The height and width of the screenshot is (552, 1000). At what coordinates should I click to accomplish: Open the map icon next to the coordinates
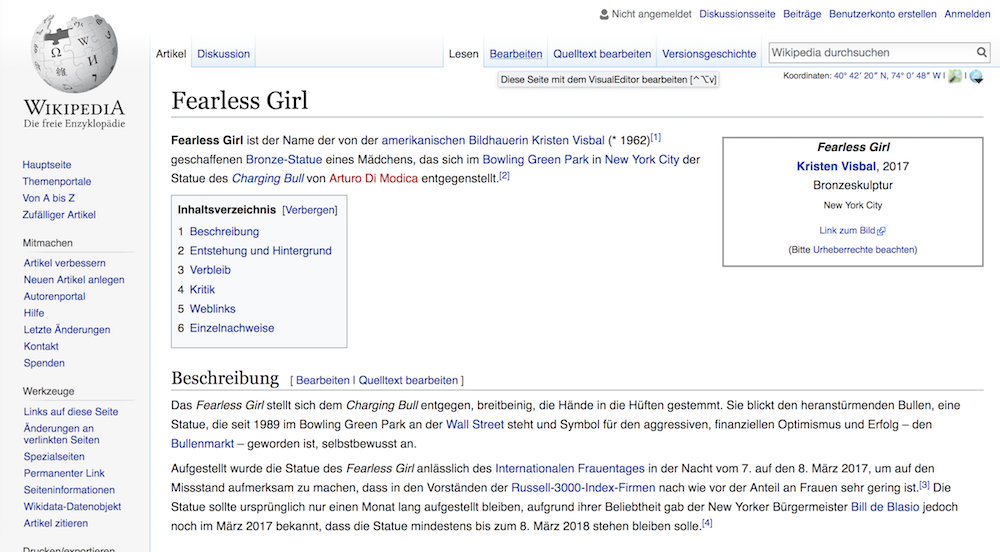click(x=955, y=76)
